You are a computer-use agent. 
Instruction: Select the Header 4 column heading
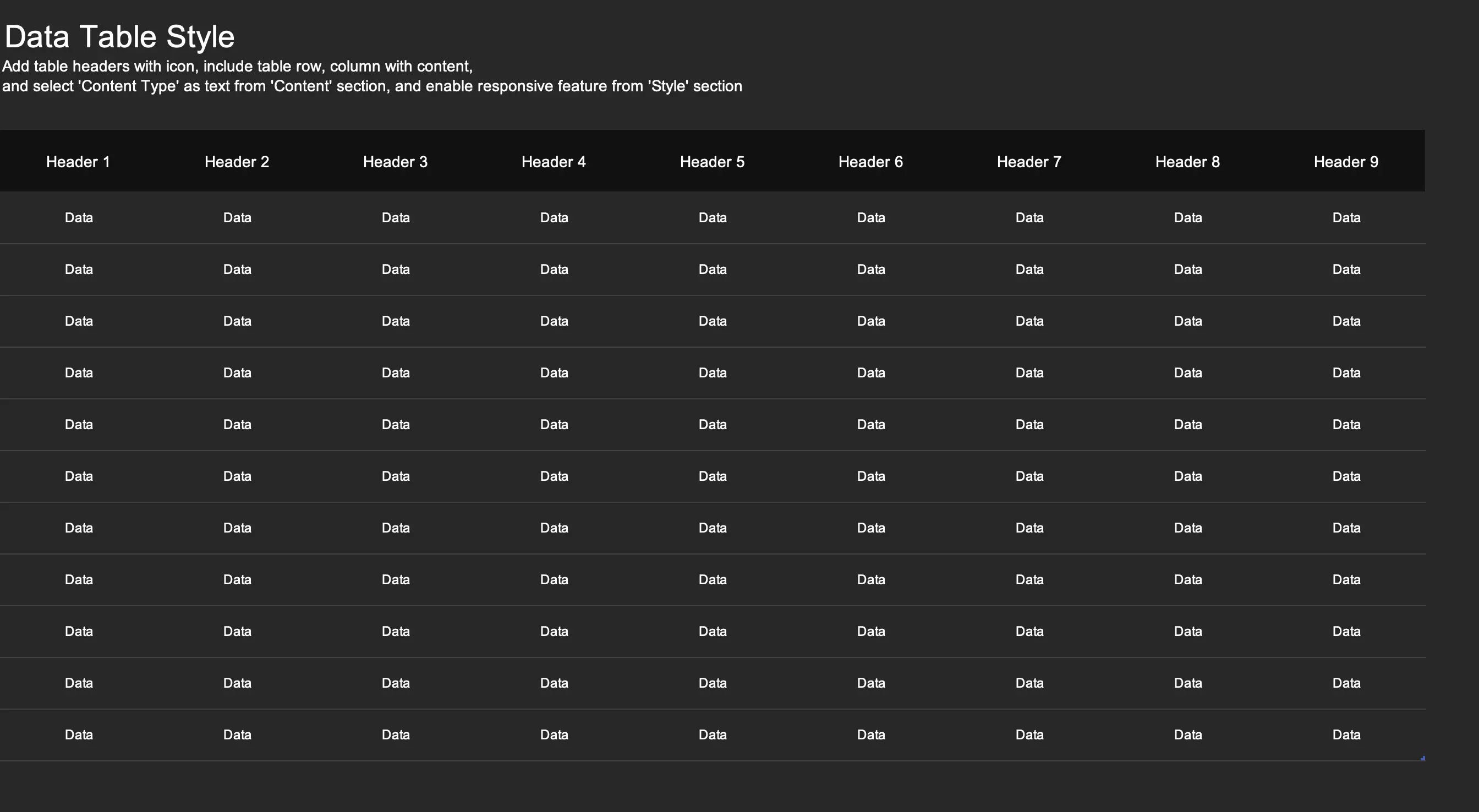554,162
